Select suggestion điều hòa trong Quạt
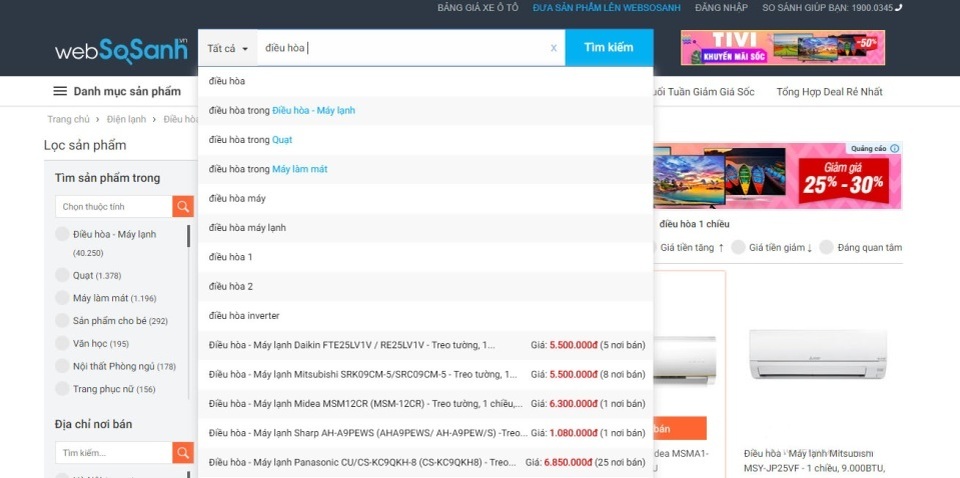Viewport: 960px width, 478px height. click(x=426, y=140)
